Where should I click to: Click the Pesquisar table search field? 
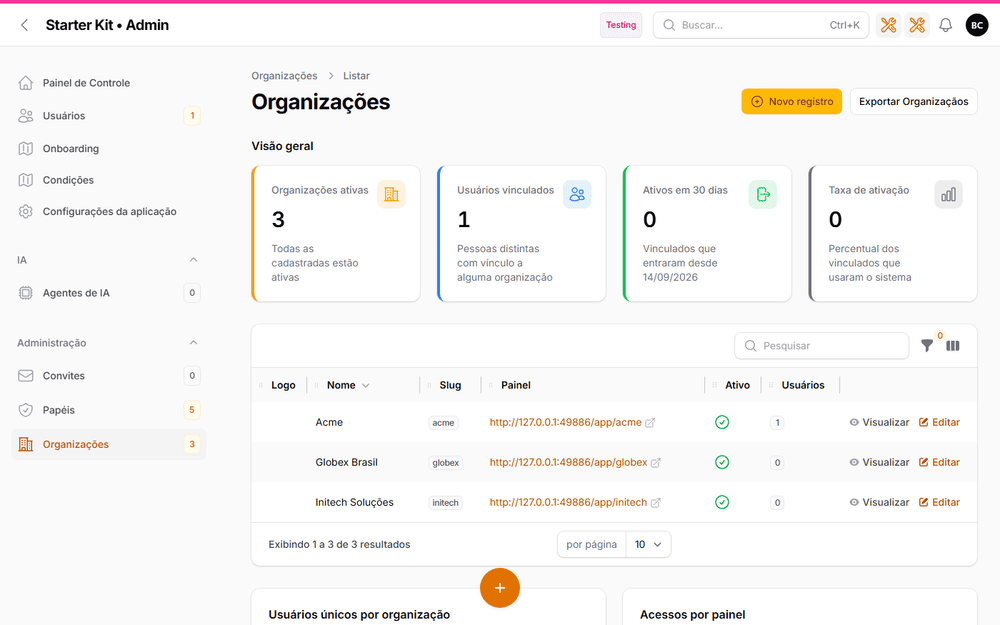click(821, 346)
